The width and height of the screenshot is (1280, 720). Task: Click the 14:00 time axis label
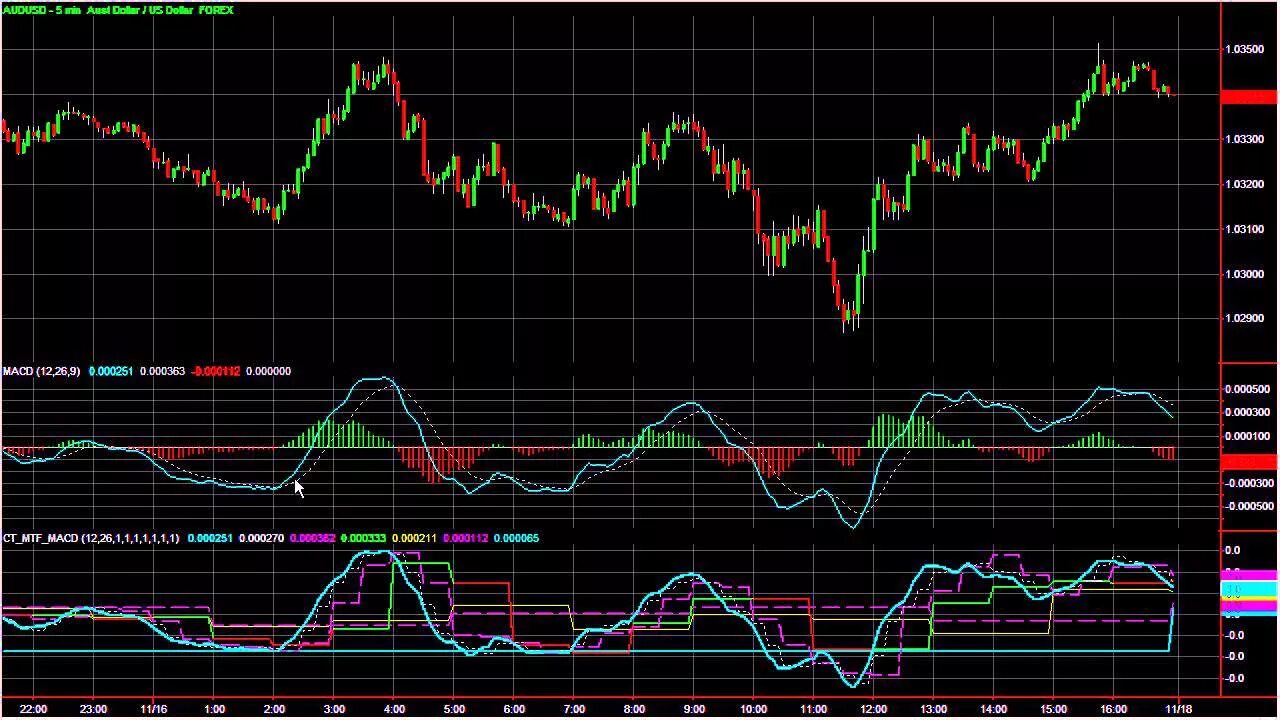coord(993,709)
